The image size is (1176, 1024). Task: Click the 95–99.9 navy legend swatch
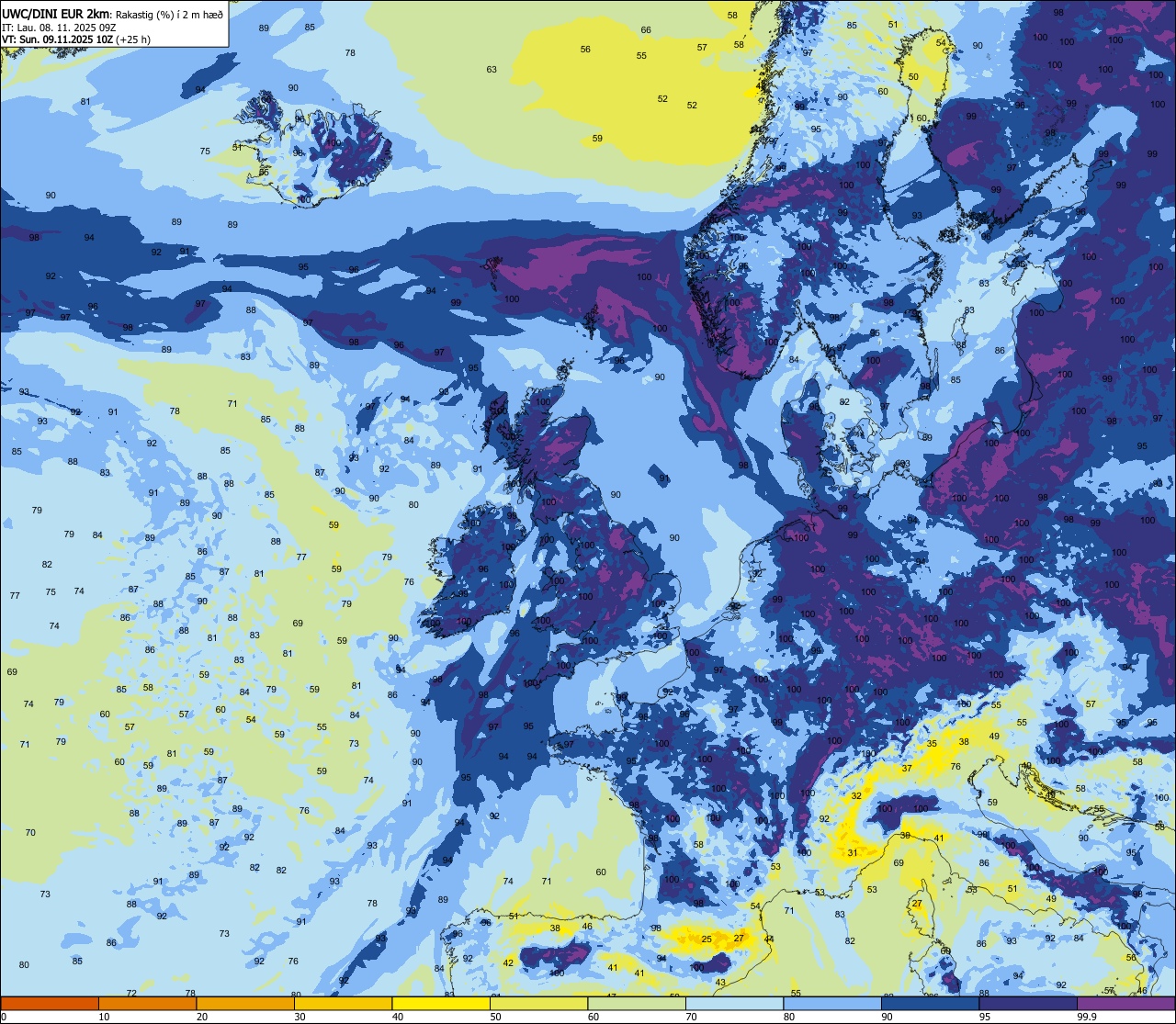click(1028, 1003)
